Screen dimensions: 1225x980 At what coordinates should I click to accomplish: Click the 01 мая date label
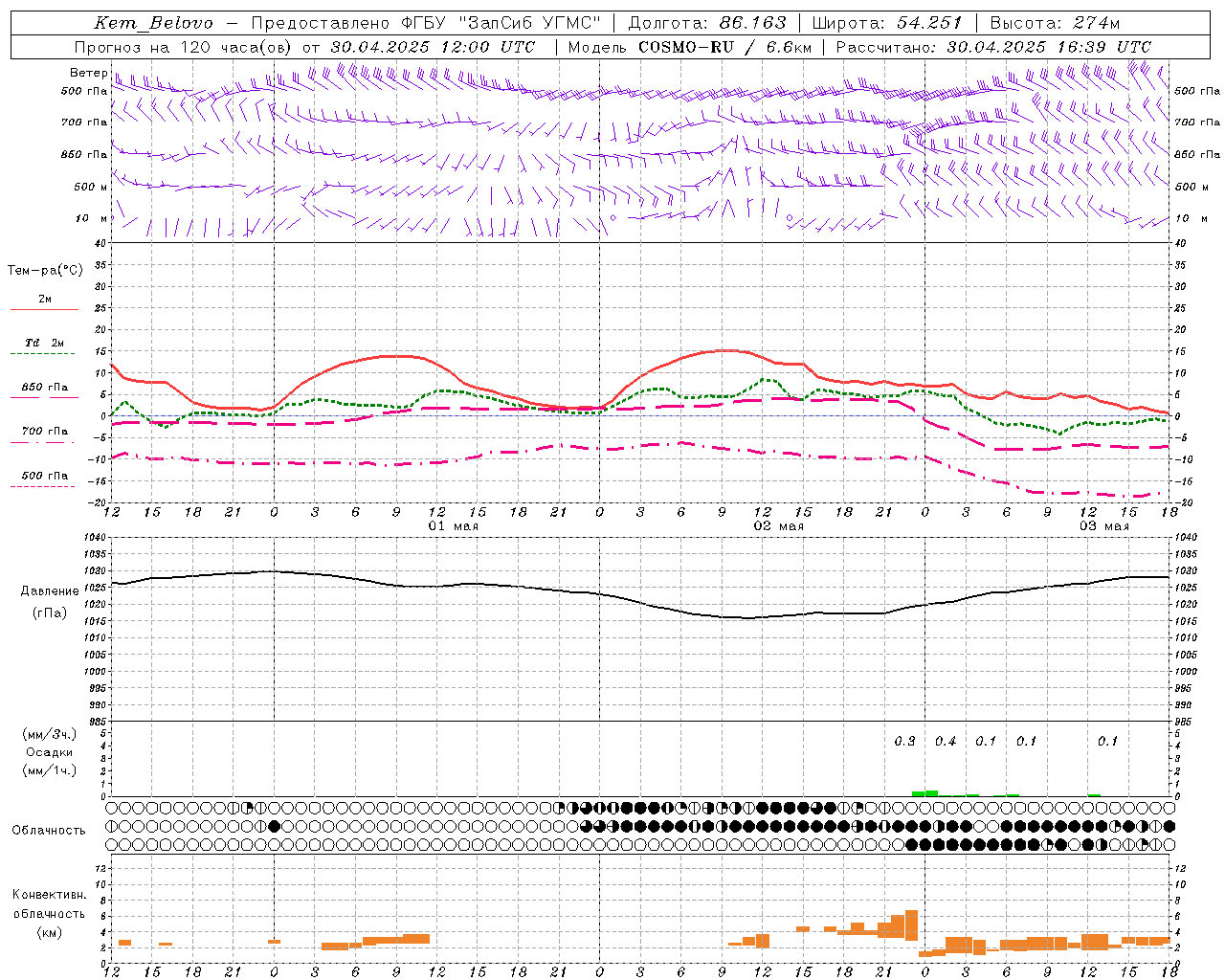[454, 526]
